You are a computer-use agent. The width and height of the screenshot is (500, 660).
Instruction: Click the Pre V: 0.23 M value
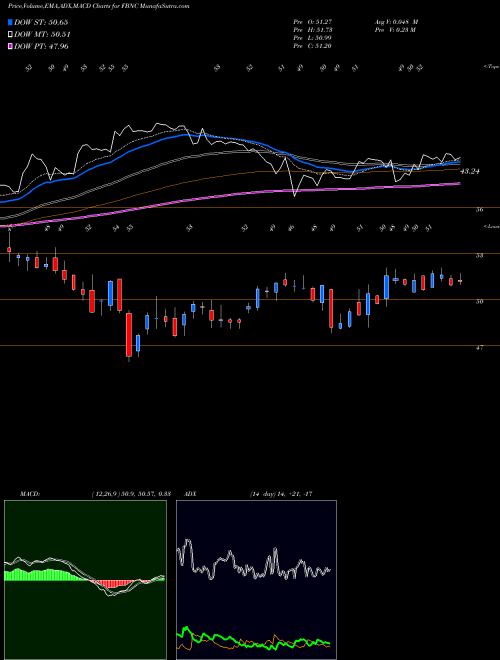[395, 30]
